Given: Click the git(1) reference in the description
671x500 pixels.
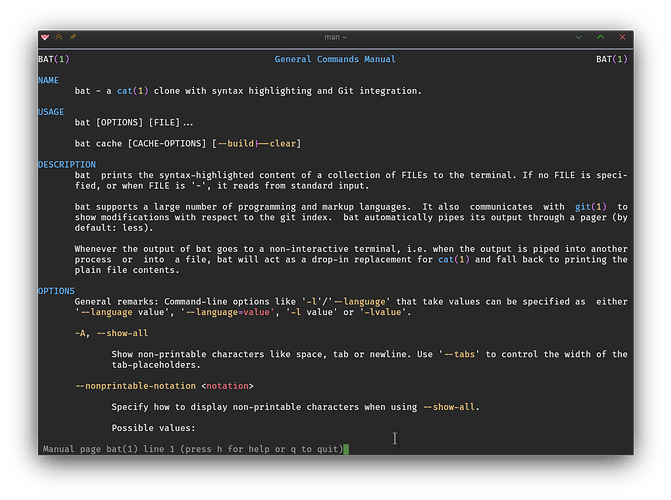Looking at the screenshot, I should pyautogui.click(x=577, y=207).
